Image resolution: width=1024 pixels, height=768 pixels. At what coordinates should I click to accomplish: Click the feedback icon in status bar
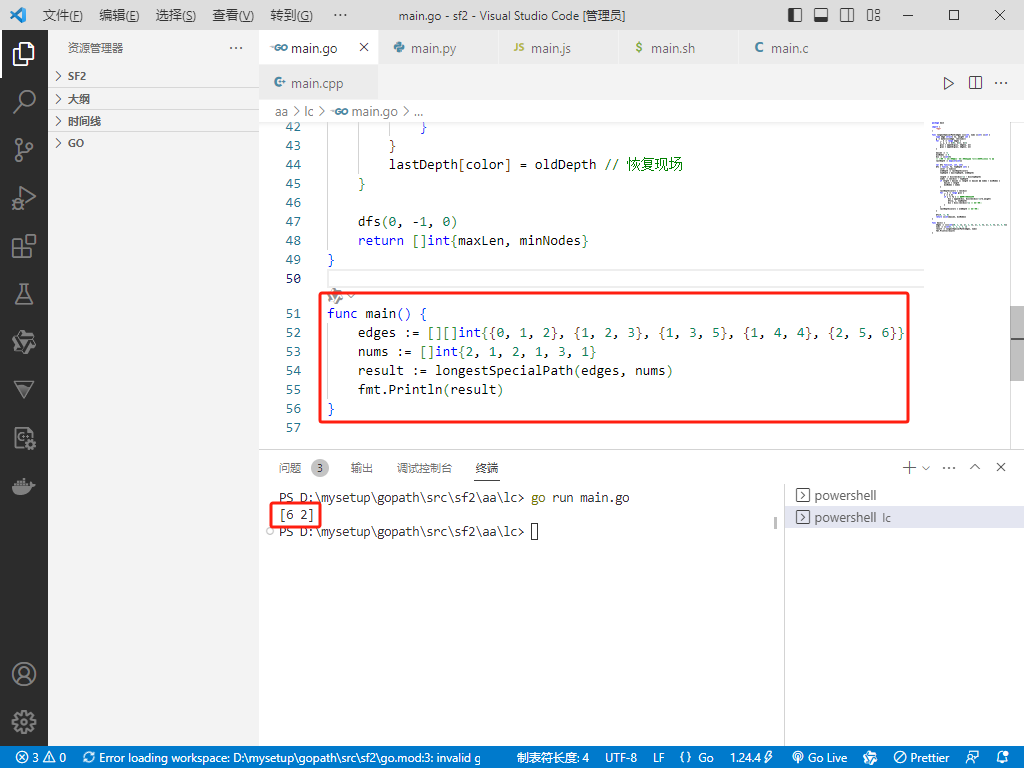click(x=972, y=758)
